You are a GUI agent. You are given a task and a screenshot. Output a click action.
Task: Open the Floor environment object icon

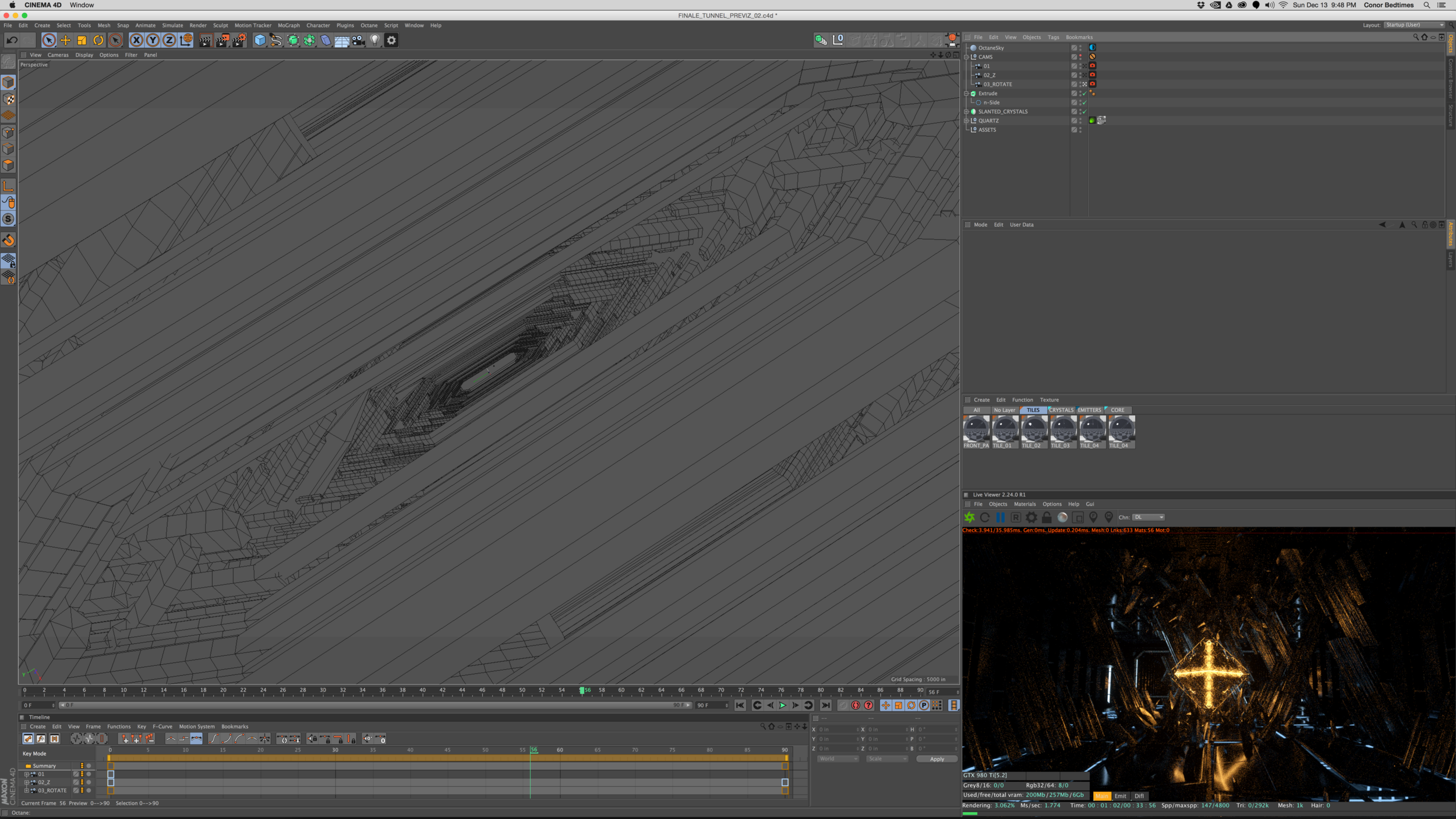342,40
